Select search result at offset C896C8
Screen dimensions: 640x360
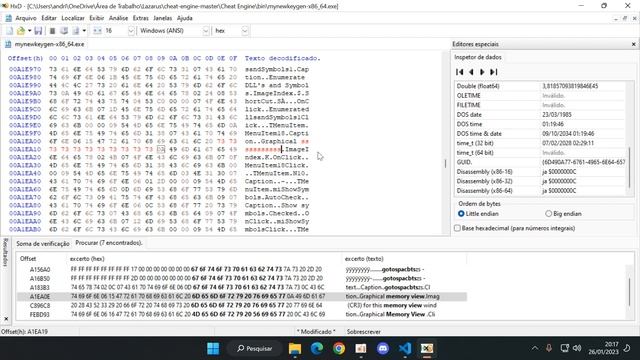242,305
